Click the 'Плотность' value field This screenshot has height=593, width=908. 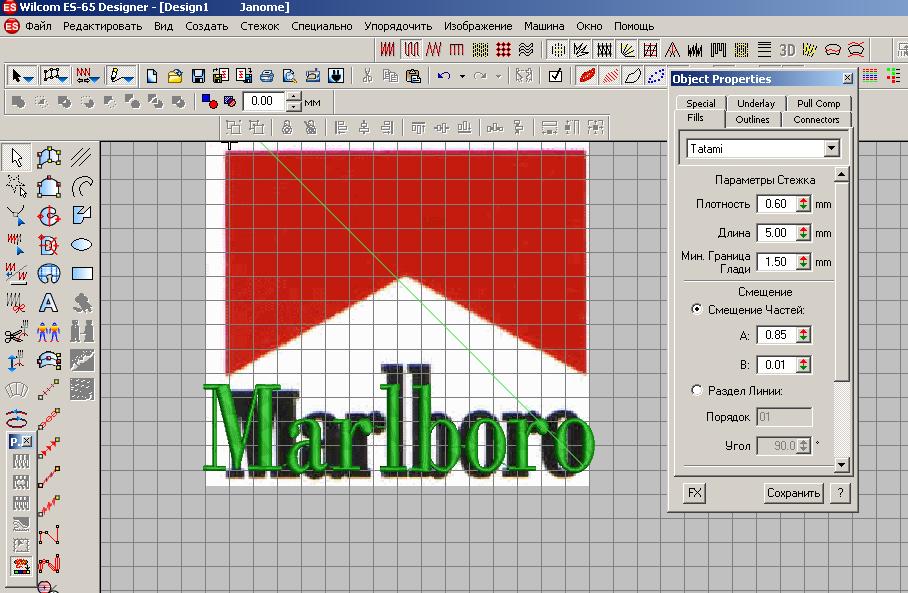[775, 204]
